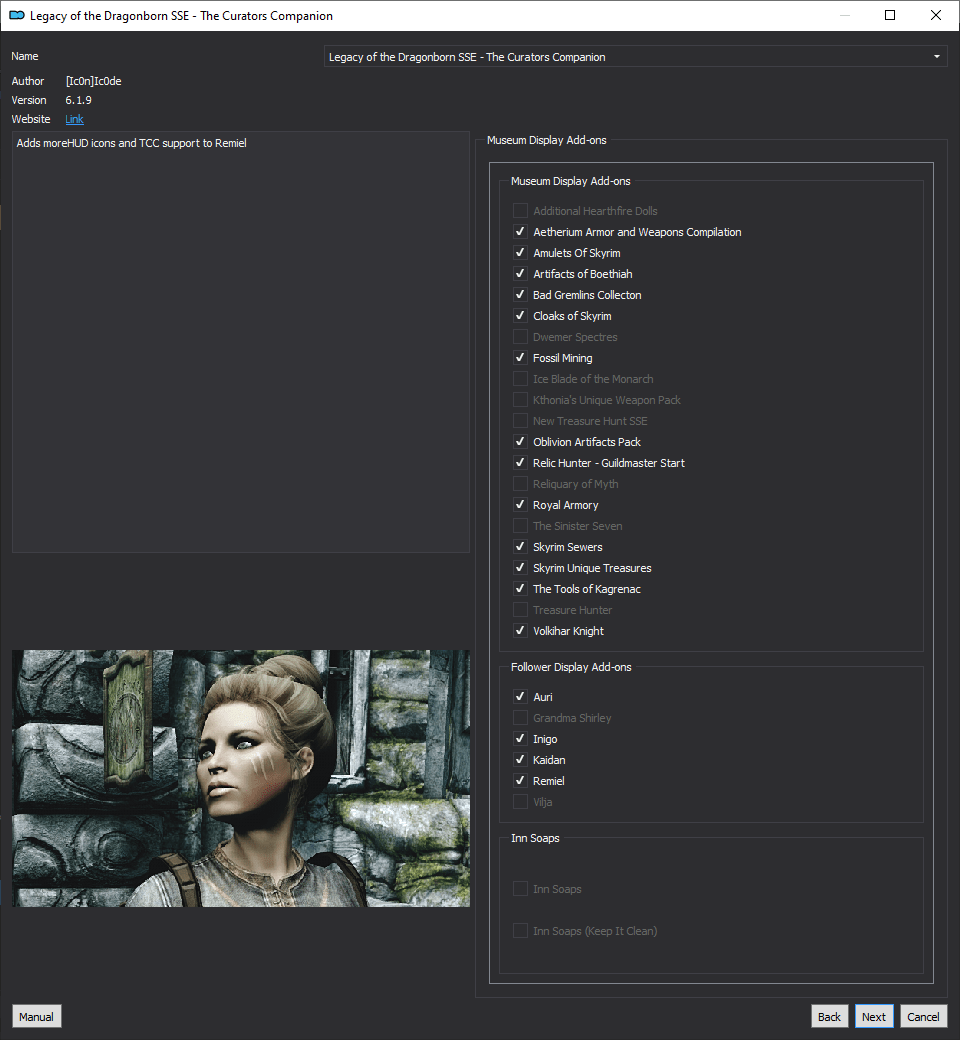The height and width of the screenshot is (1040, 960).
Task: Toggle Additional Hearthfire Dolls checkbox
Action: pos(520,211)
